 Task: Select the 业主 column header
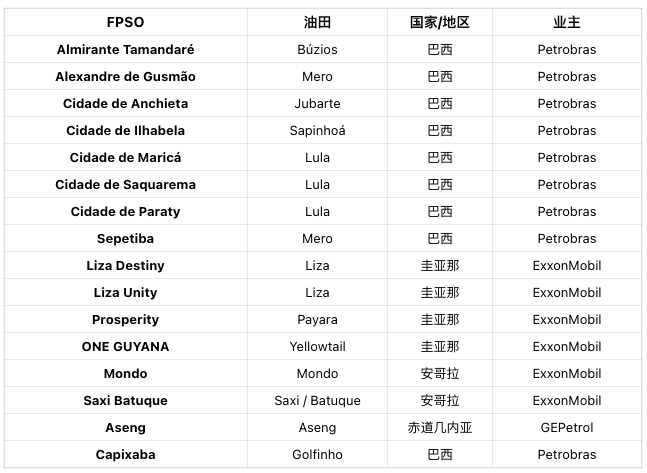click(x=567, y=22)
